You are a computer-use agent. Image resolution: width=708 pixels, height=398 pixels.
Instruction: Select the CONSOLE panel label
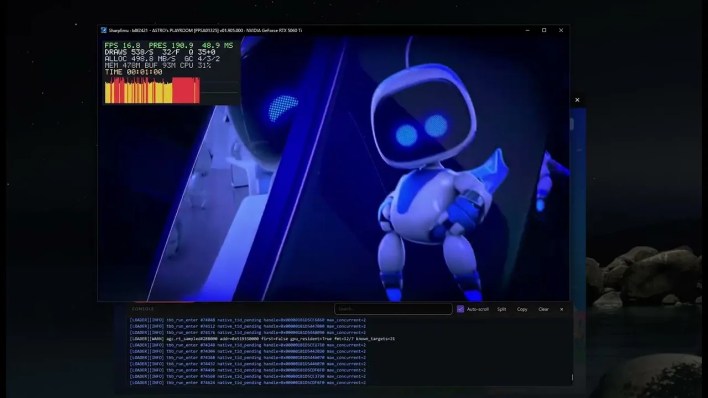click(143, 309)
